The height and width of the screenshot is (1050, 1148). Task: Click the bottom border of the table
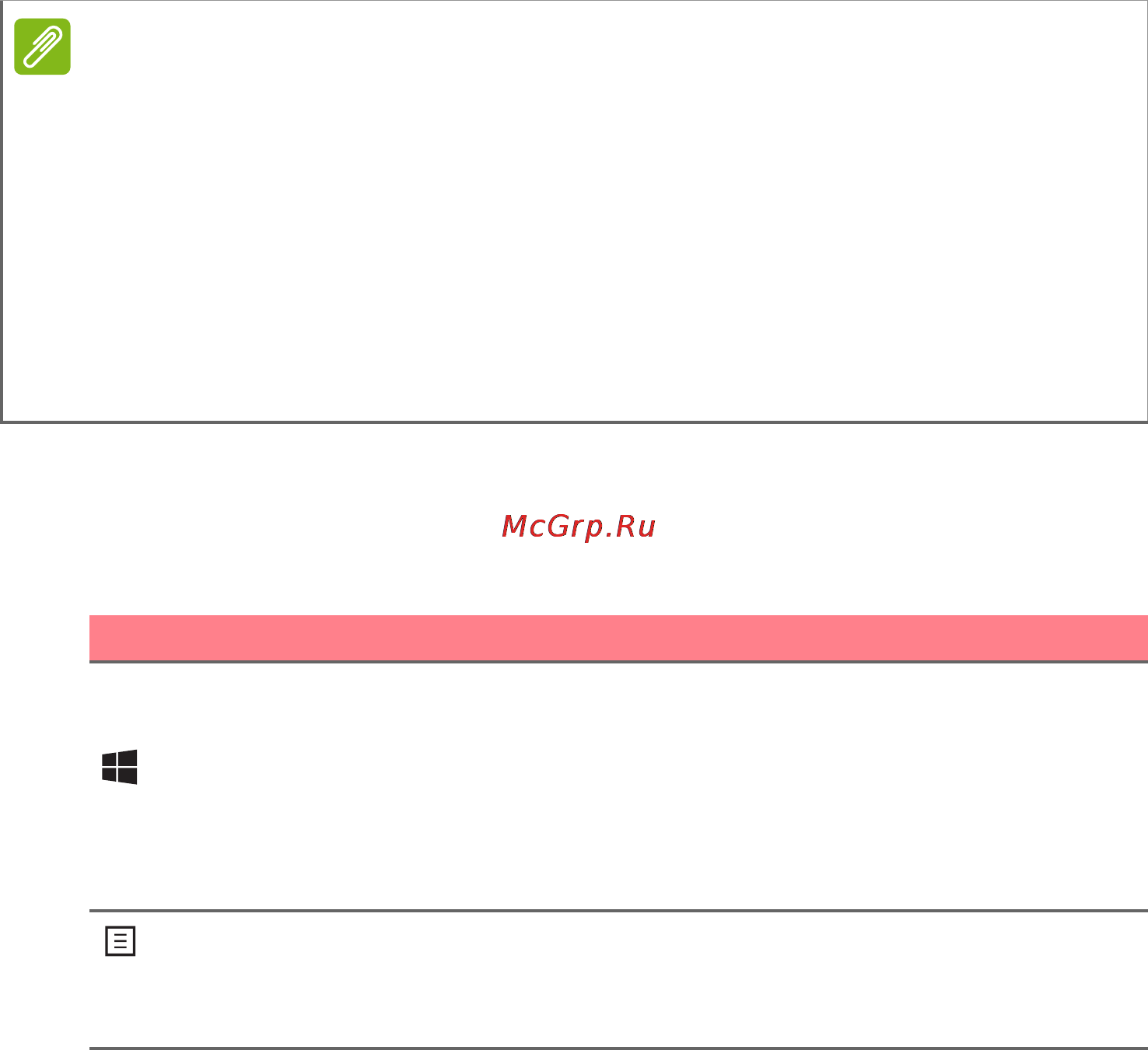coord(618,1048)
